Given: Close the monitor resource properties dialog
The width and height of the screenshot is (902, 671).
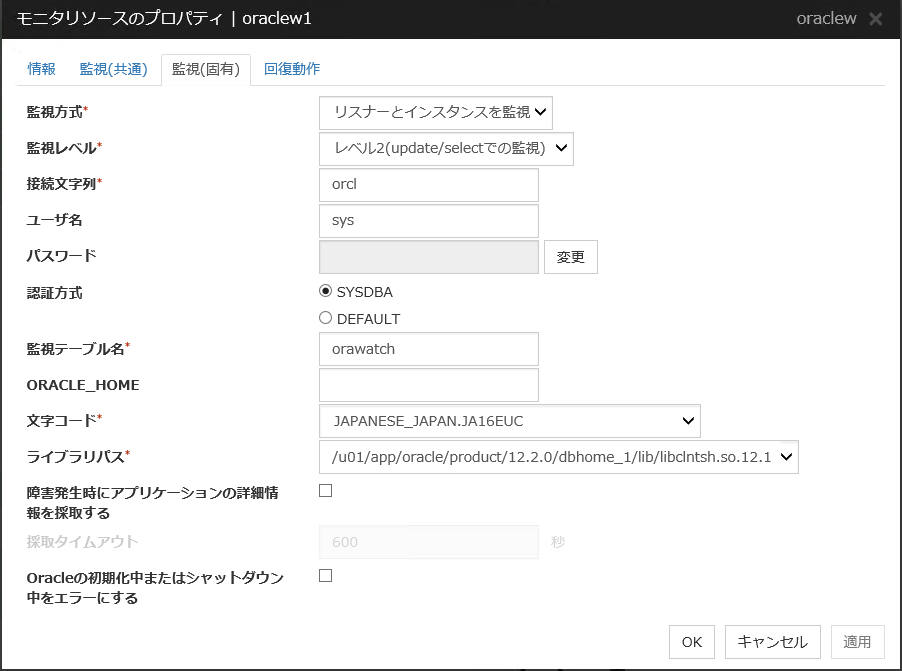Looking at the screenshot, I should [876, 19].
